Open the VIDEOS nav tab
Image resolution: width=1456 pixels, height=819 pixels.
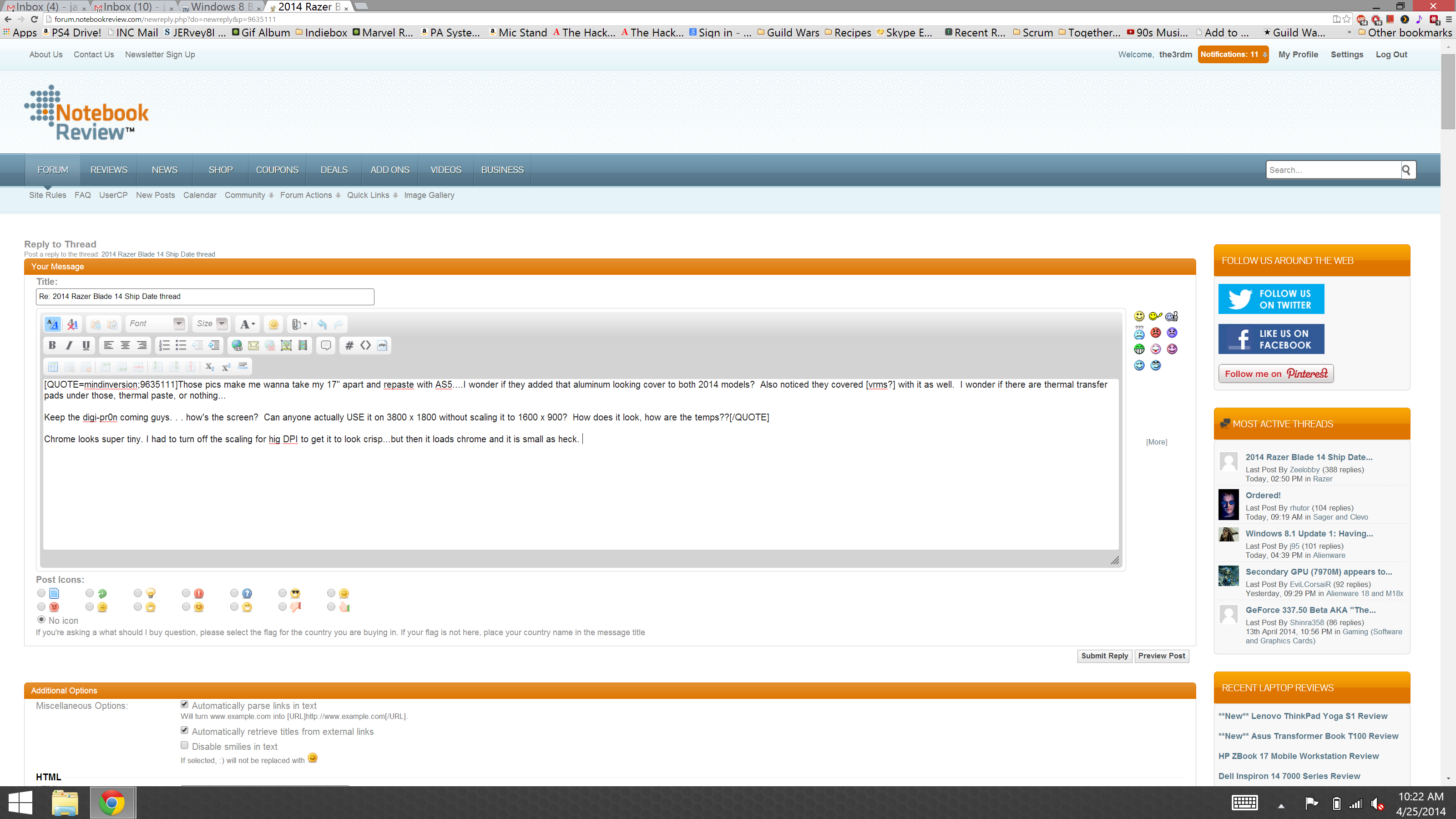point(445,170)
